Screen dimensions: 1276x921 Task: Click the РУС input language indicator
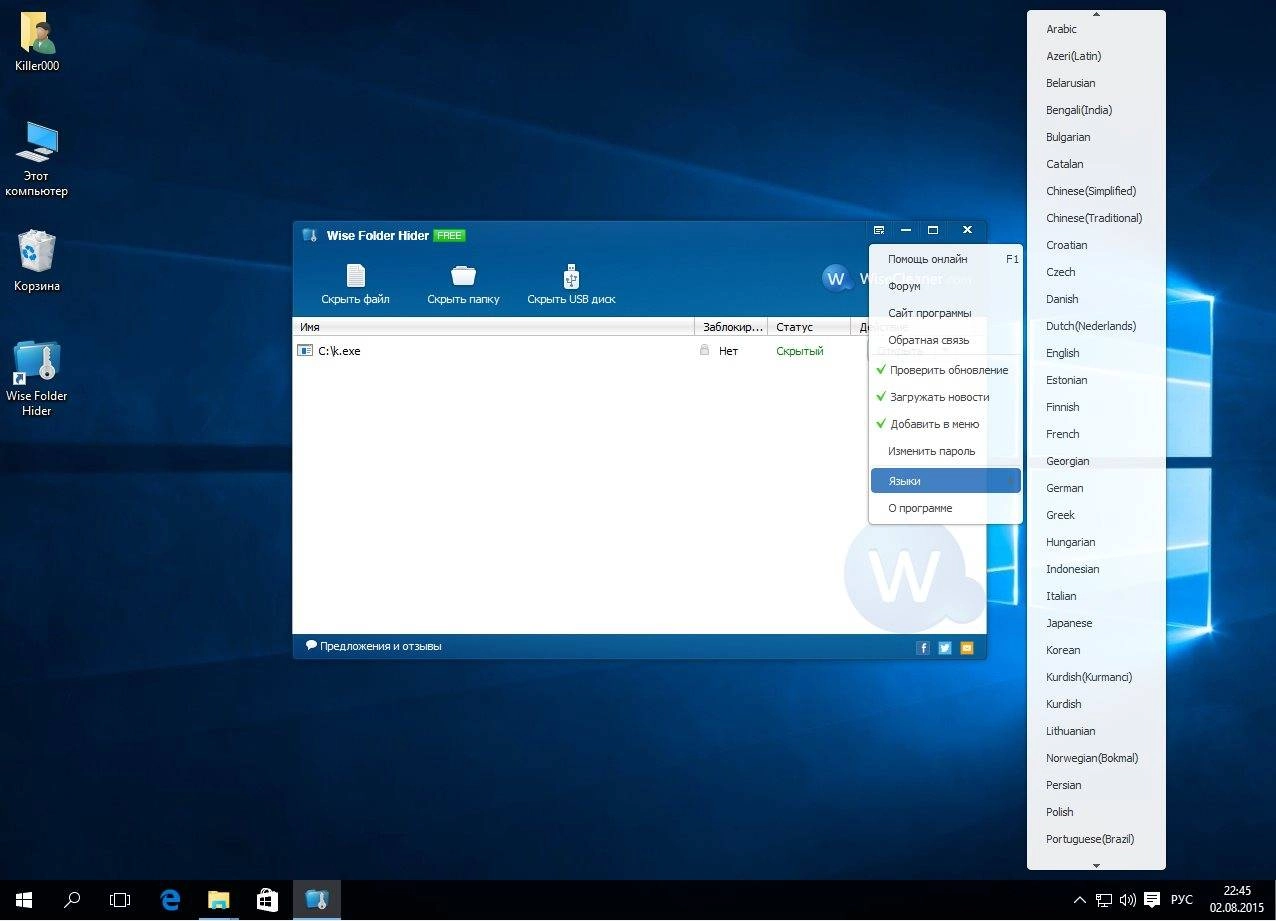point(1181,900)
